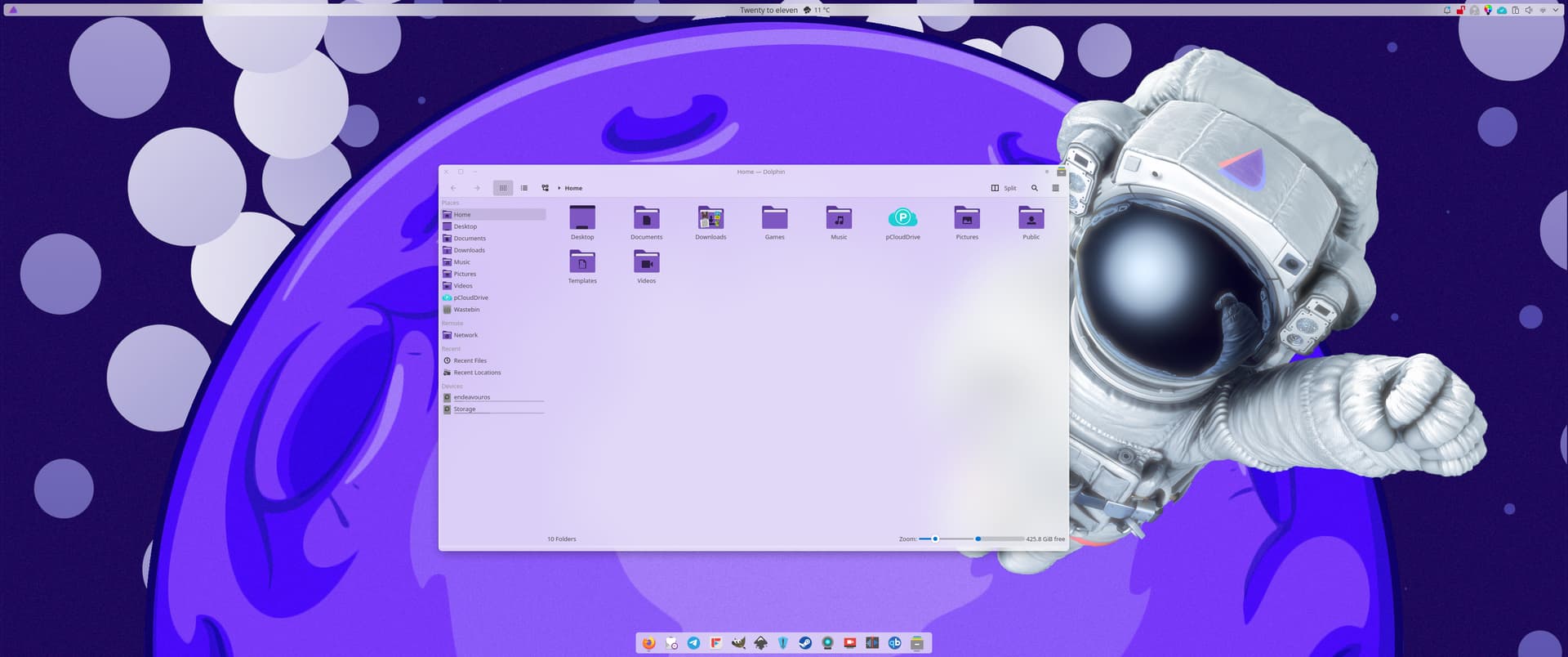The width and height of the screenshot is (1568, 657).
Task: Open network icon in system tray
Action: pos(1543,10)
